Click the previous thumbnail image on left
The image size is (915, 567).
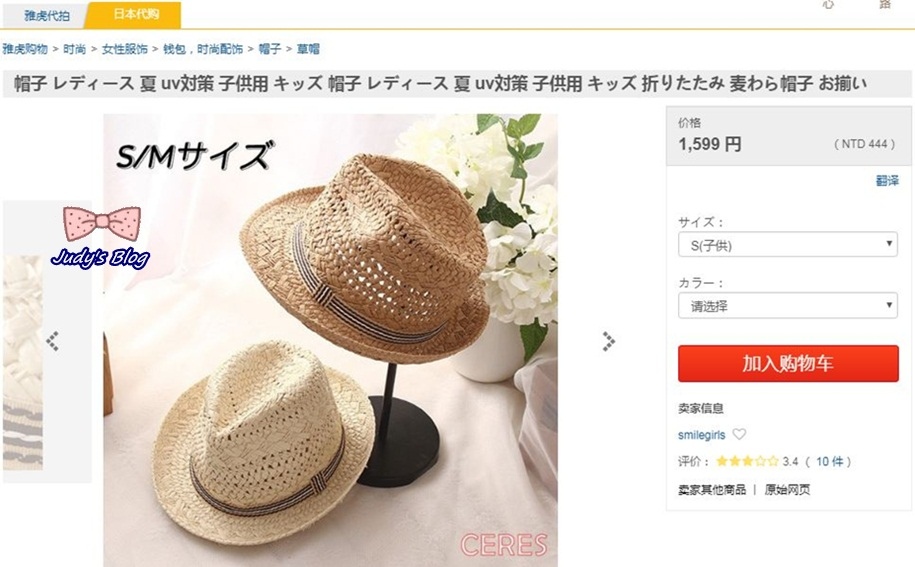point(23,362)
